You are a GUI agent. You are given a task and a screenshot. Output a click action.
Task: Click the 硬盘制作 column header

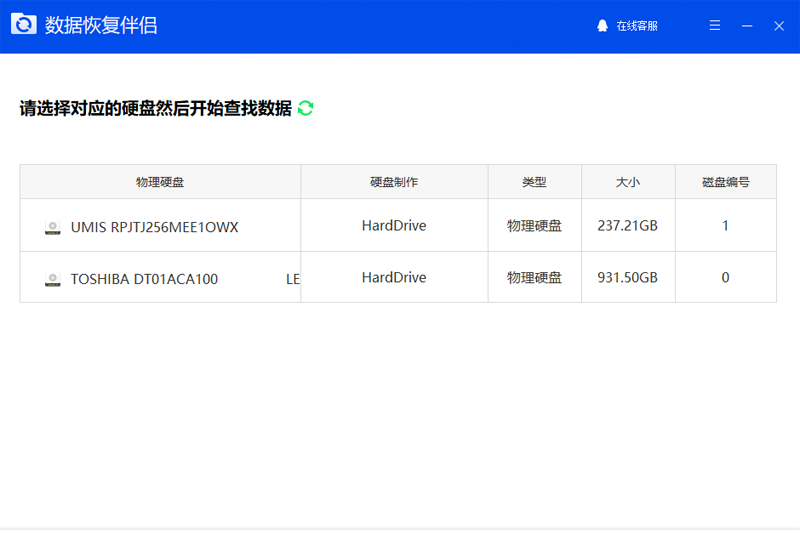tap(394, 182)
